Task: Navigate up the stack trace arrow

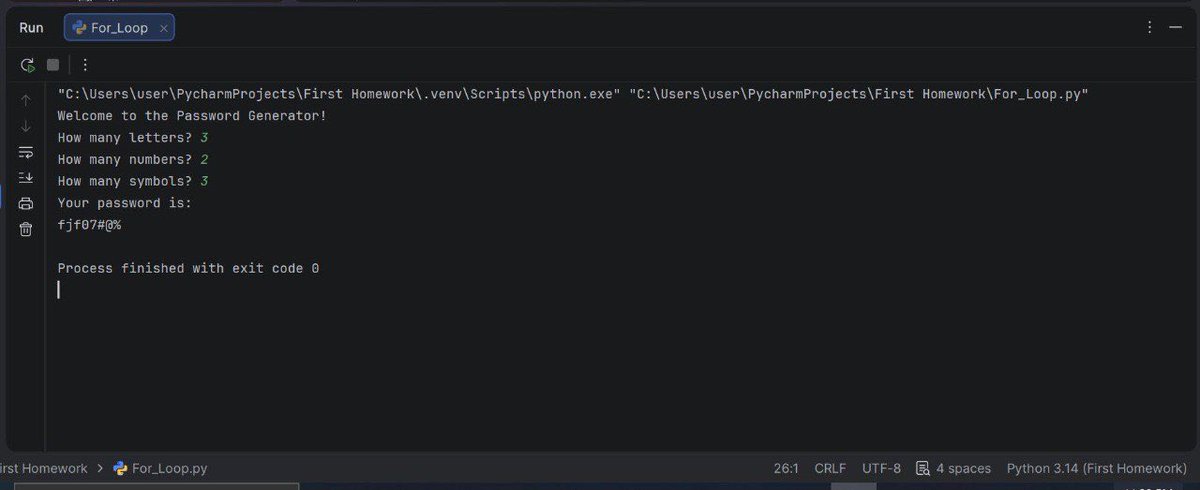Action: [26, 100]
